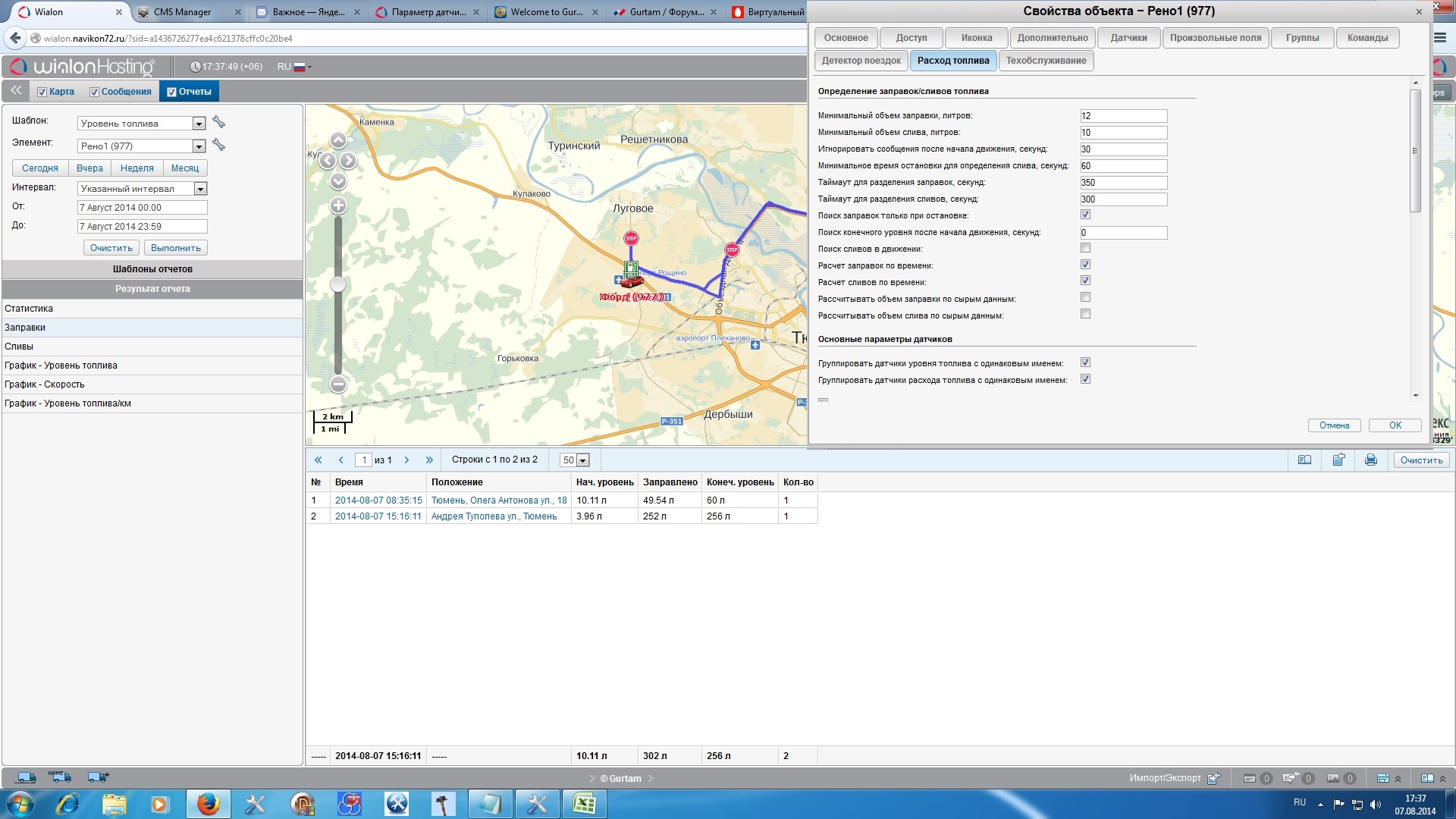The height and width of the screenshot is (819, 1456).
Task: Enable Поиск сливов в движении checkbox
Action: click(x=1085, y=249)
